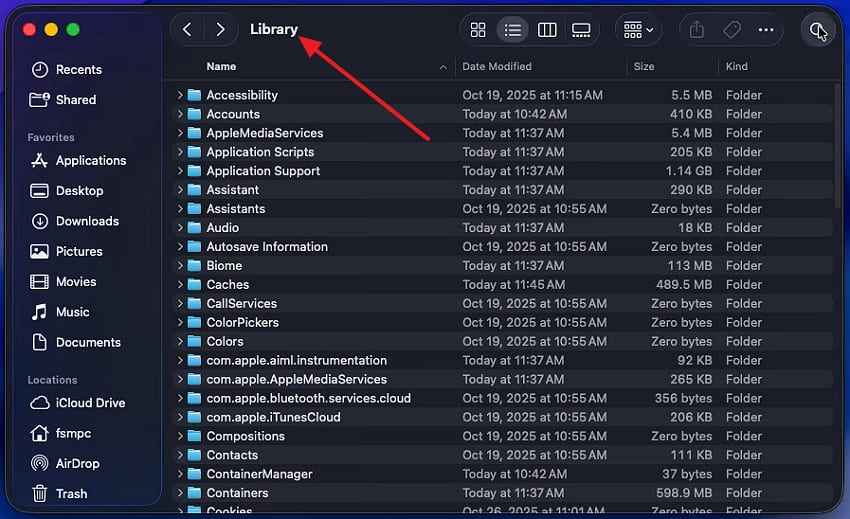This screenshot has height=519, width=850.
Task: Select the com.apple.aiml.instrumentation folder
Action: tap(503, 361)
